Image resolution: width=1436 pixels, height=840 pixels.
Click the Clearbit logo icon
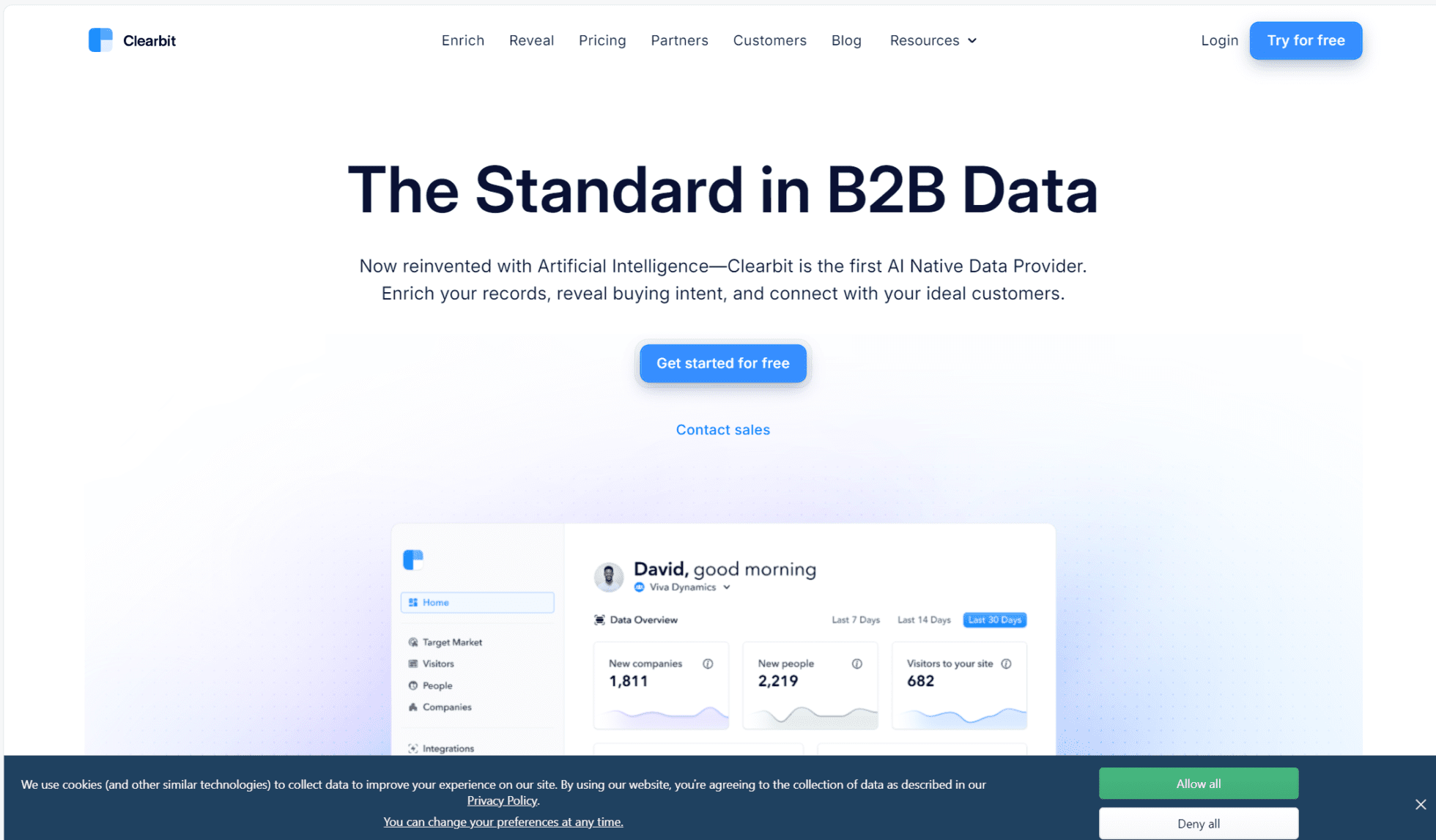click(98, 40)
